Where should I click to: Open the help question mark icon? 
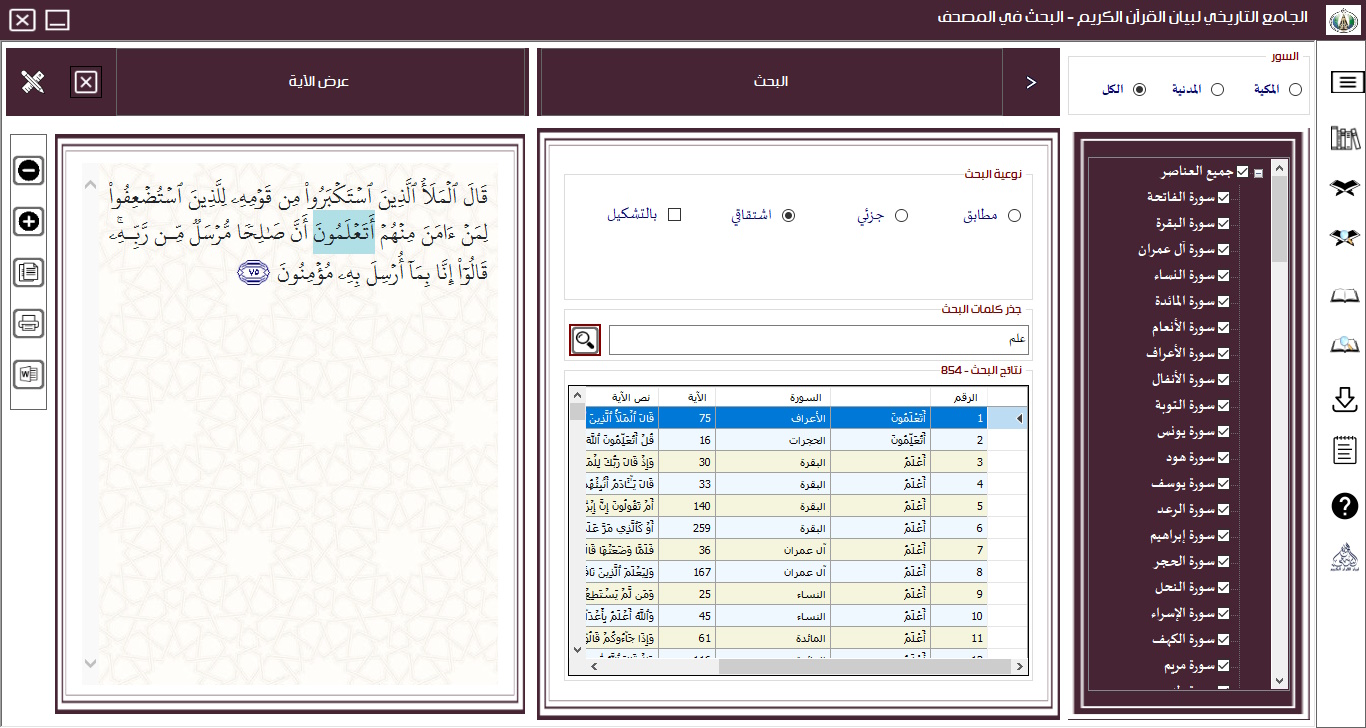point(1346,506)
